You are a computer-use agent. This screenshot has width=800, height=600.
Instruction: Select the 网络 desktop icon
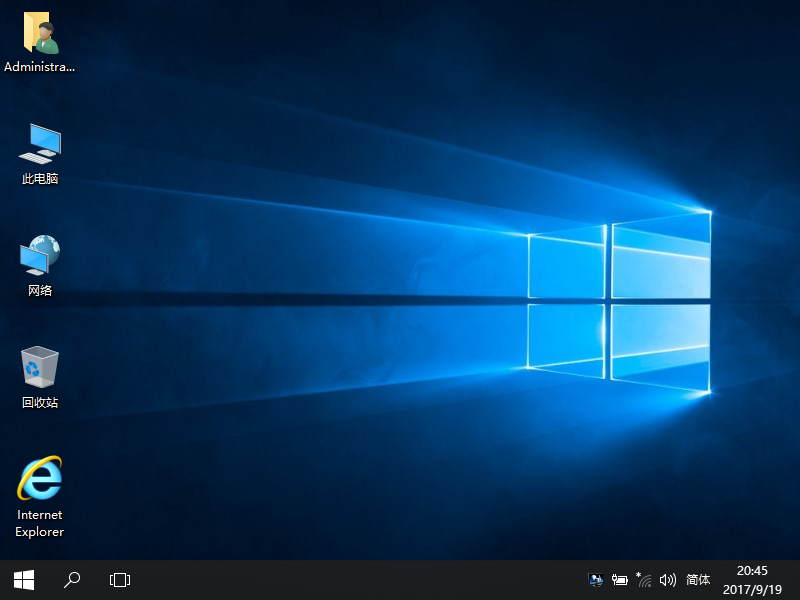click(40, 266)
